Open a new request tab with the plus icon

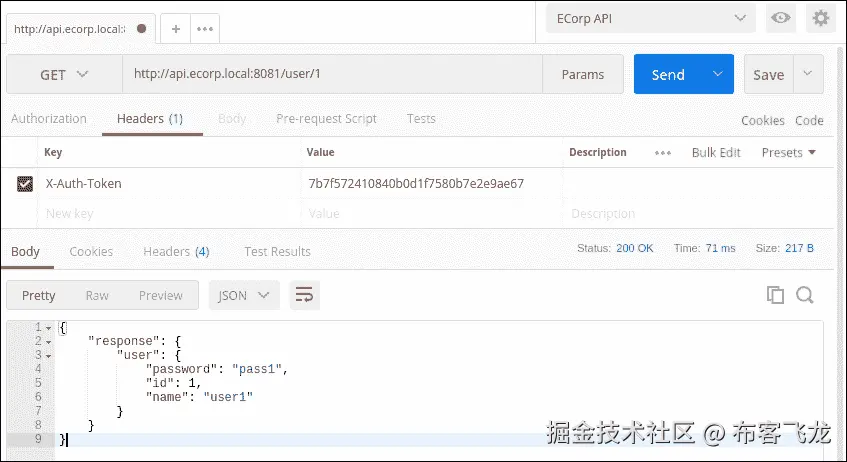176,29
